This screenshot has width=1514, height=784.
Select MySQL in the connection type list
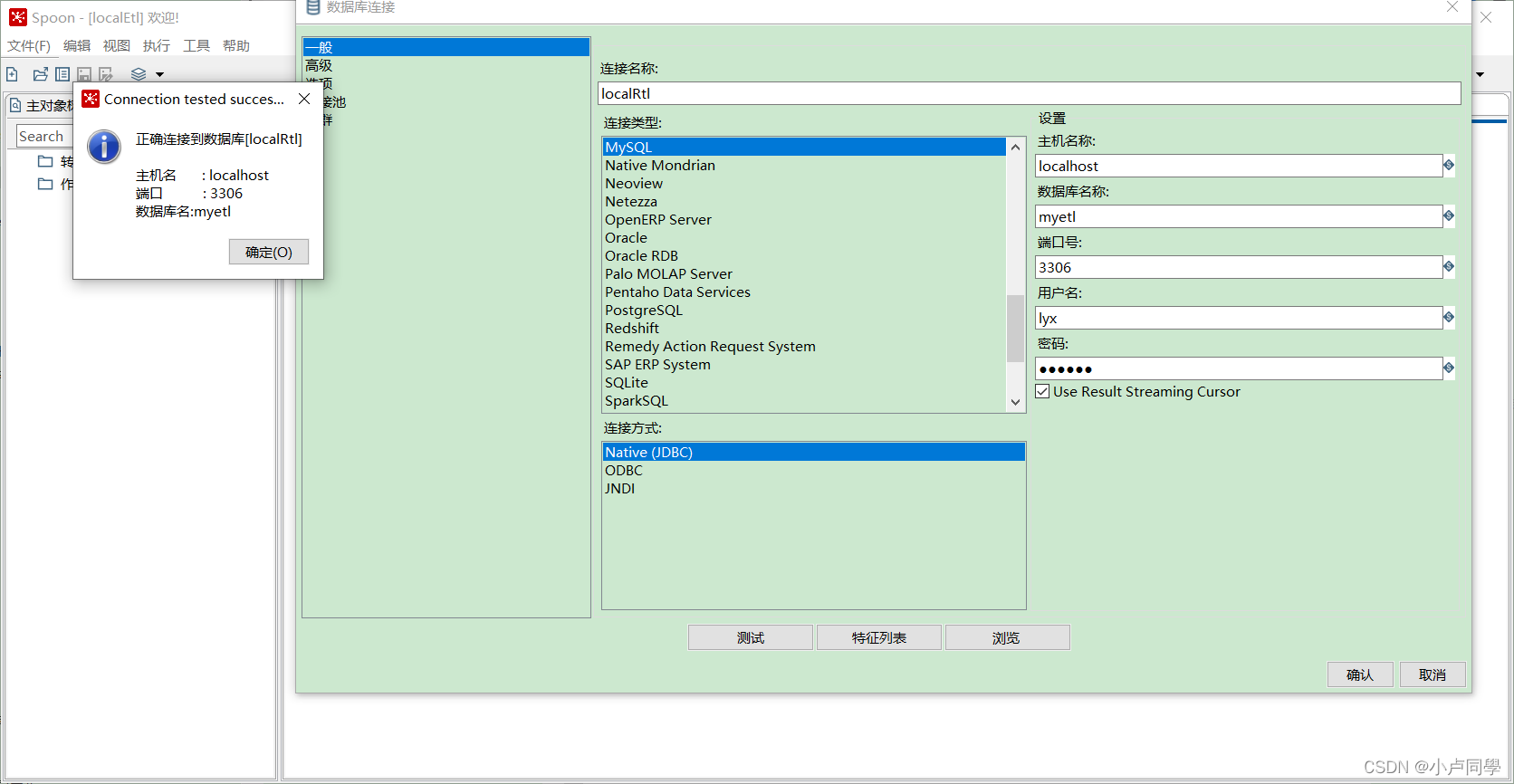tap(804, 147)
